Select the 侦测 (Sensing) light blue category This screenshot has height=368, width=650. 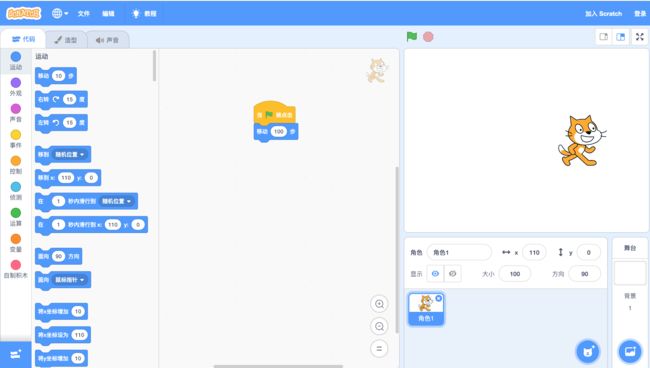click(16, 191)
